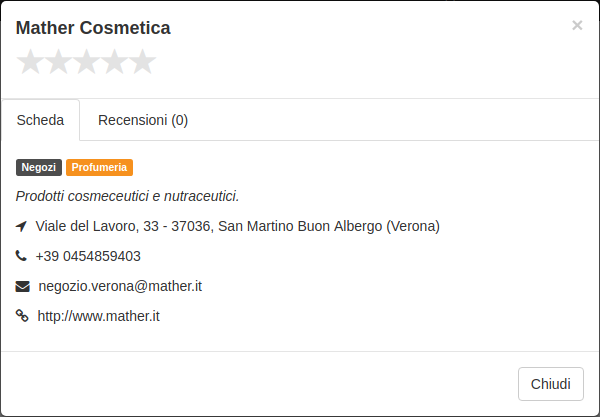The width and height of the screenshot is (600, 417).
Task: Click the Mather Cosmetica title
Action: [x=93, y=28]
